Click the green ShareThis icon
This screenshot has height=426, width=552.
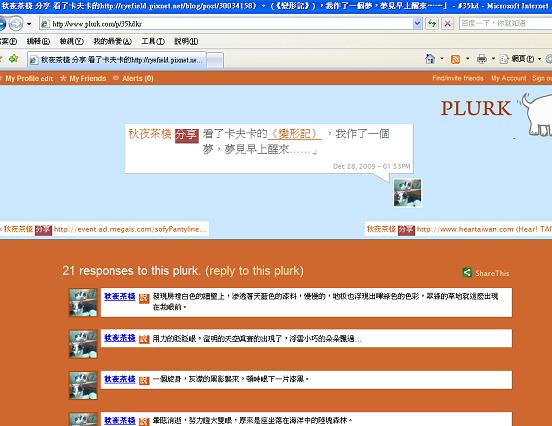[467, 272]
